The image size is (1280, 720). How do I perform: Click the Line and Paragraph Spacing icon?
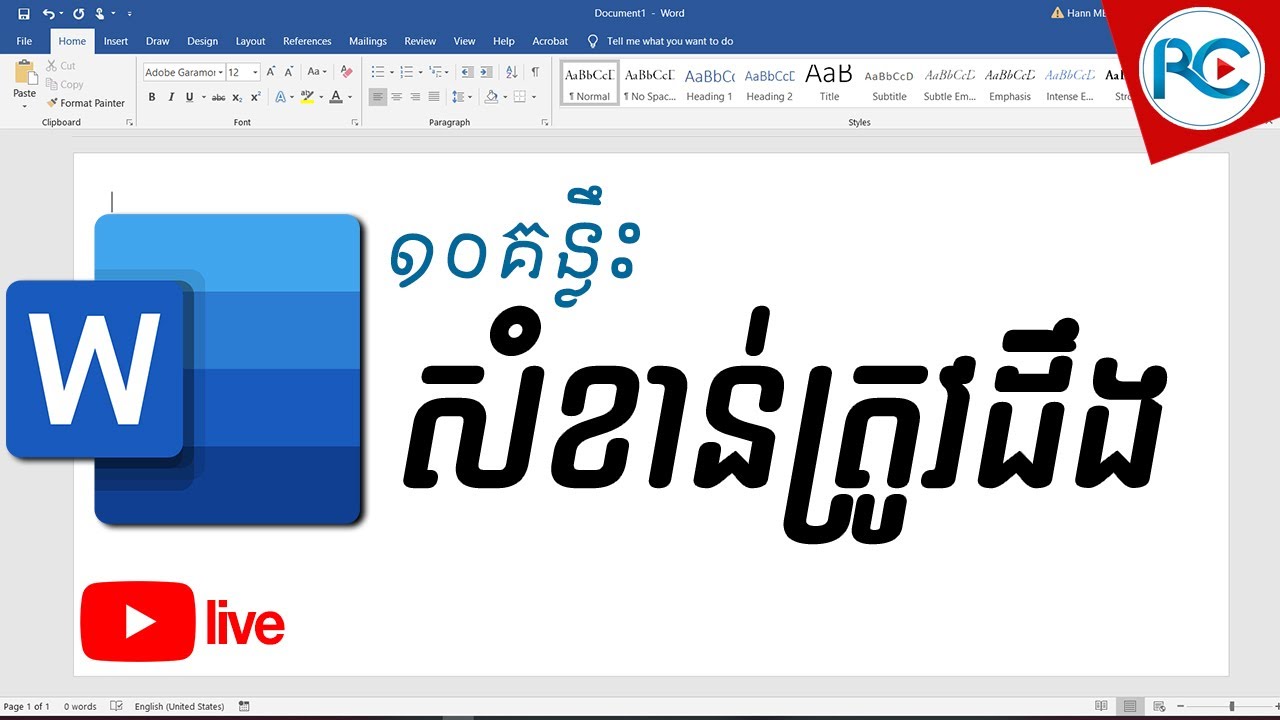pos(458,97)
